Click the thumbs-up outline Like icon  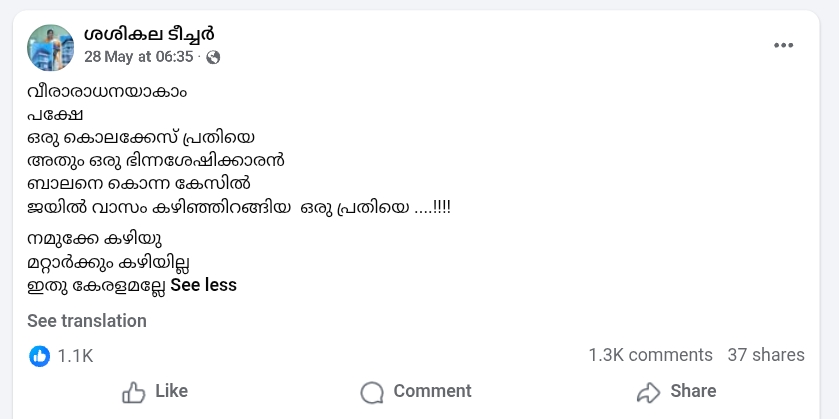[x=134, y=392]
